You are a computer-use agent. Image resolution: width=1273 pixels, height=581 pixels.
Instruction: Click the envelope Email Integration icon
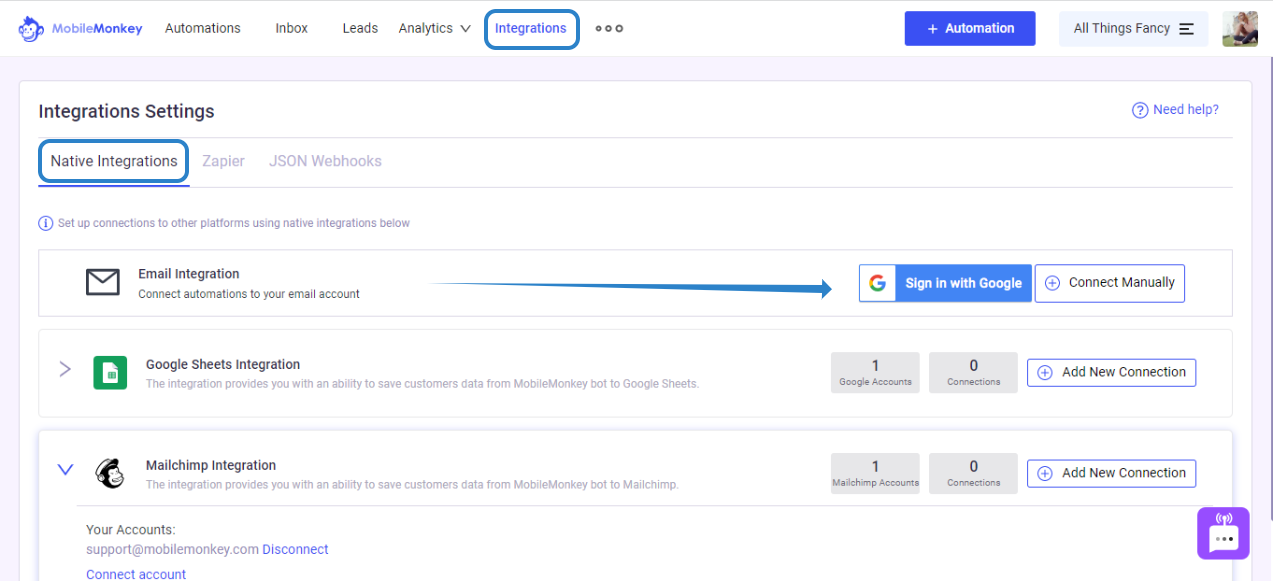click(102, 283)
